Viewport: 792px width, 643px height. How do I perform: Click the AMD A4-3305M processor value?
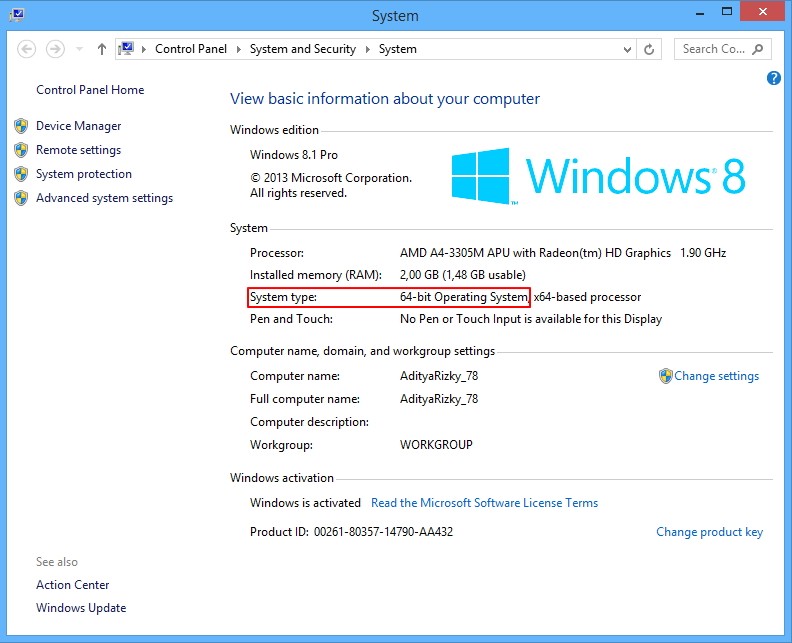tap(563, 253)
